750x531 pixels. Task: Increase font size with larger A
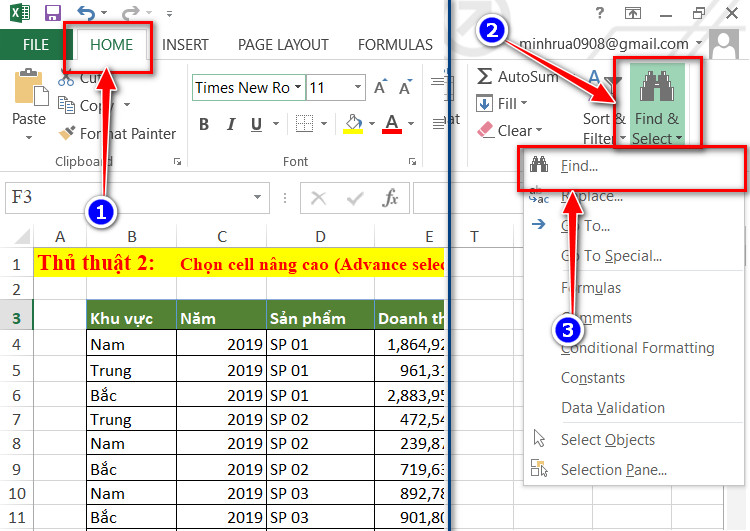381,87
